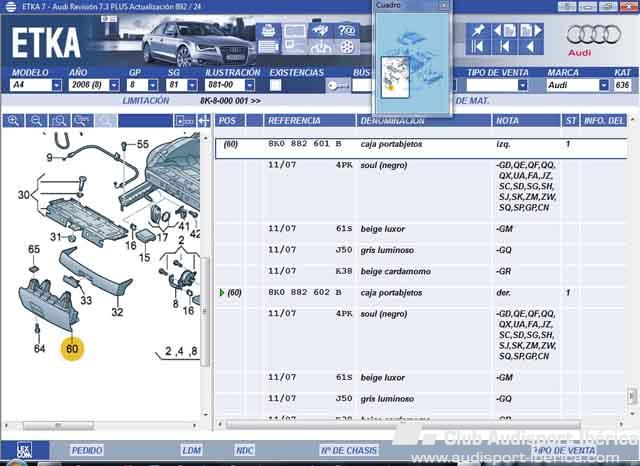The image size is (640, 466).
Task: Click highlighted position 60 in illustration
Action: pyautogui.click(x=72, y=349)
